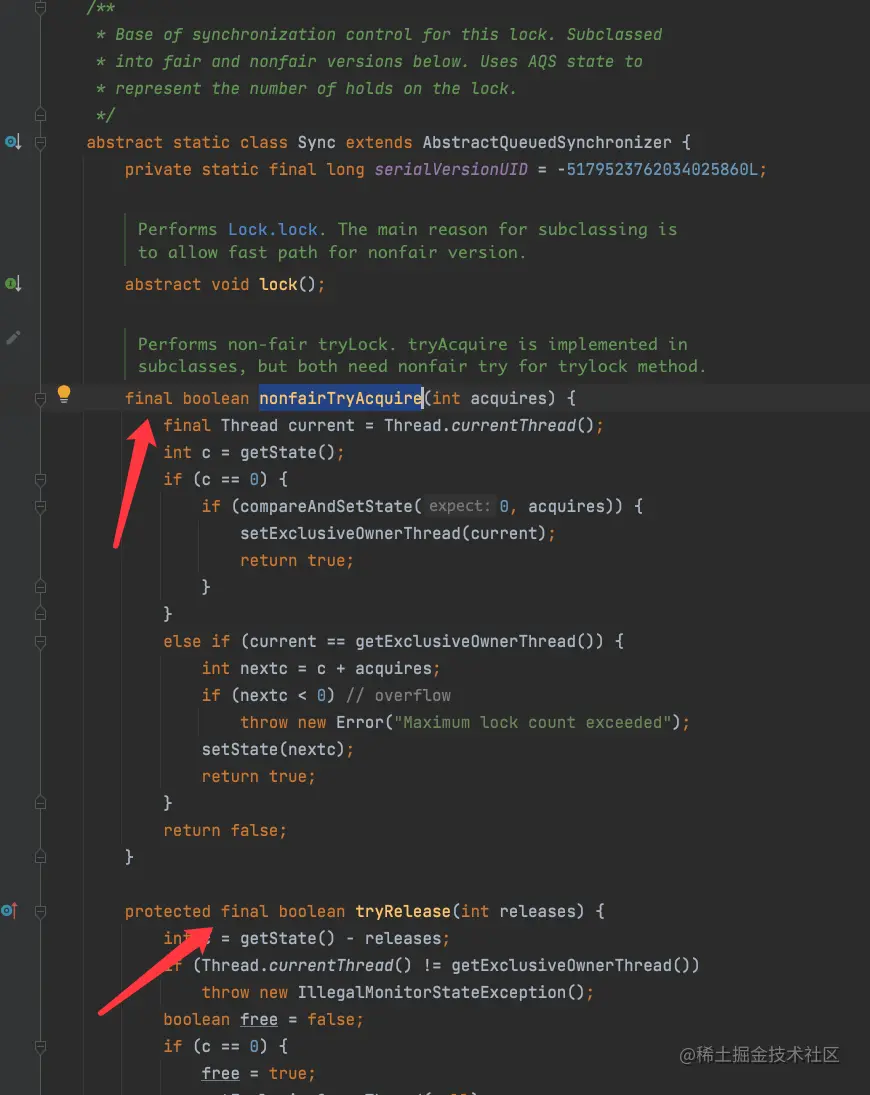Click the "Maximum lock count exceeded" string
Viewport: 870px width, 1095px height.
[x=533, y=722]
